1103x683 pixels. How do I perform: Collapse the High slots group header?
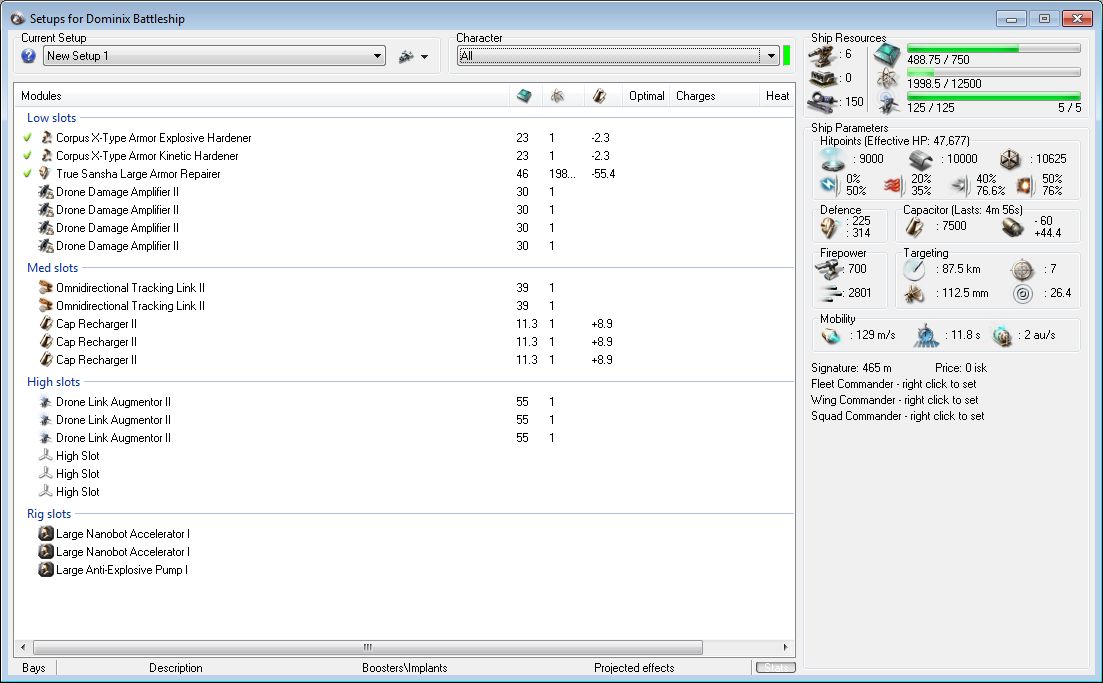point(53,381)
